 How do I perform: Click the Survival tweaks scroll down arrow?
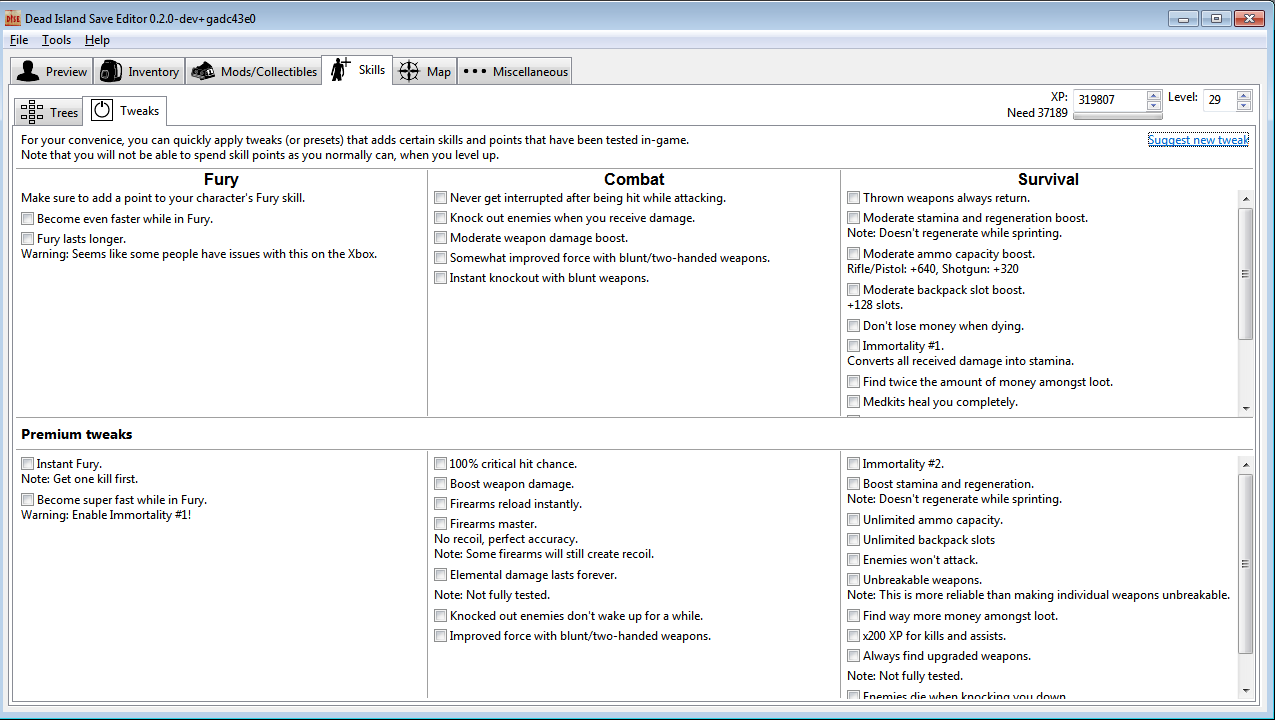click(x=1245, y=408)
